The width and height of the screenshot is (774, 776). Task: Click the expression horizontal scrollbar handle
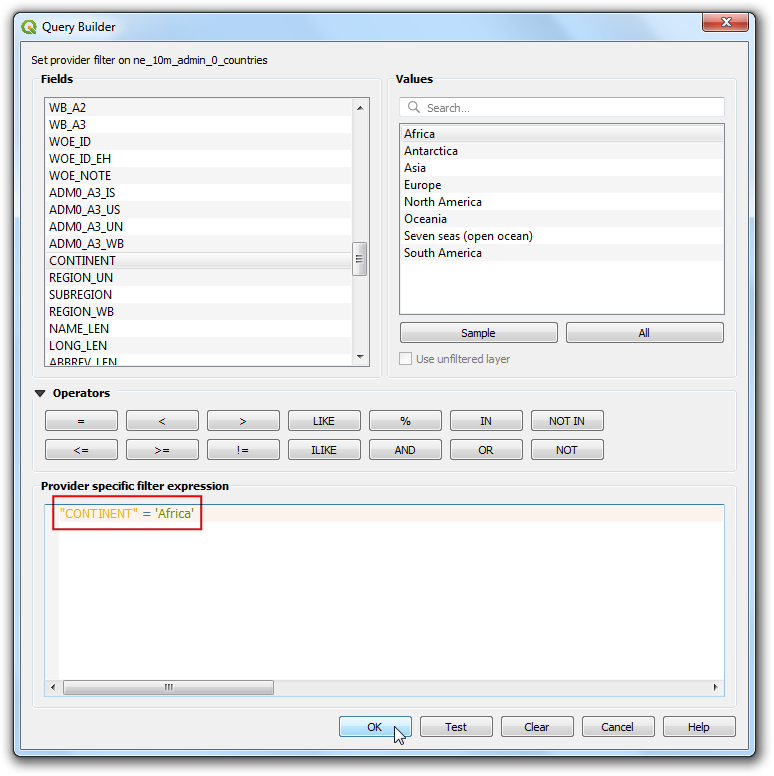click(x=168, y=688)
